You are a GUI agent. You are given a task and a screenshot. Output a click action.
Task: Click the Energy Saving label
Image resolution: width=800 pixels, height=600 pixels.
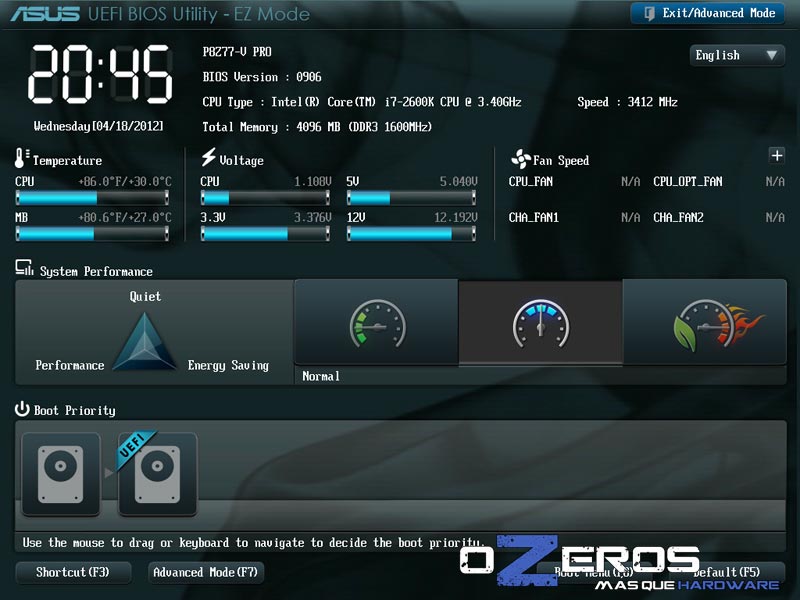coord(228,365)
